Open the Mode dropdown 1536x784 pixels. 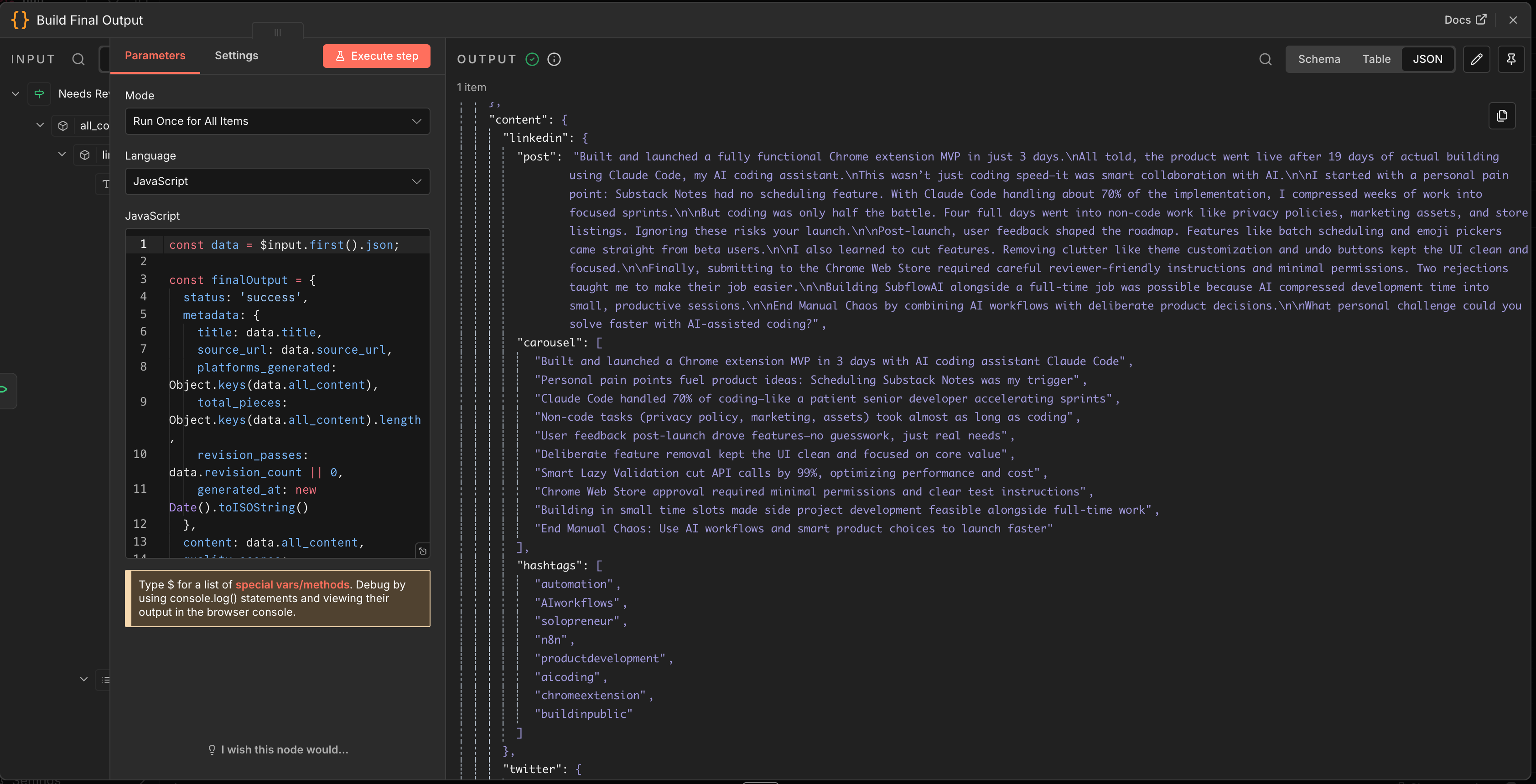pyautogui.click(x=277, y=121)
